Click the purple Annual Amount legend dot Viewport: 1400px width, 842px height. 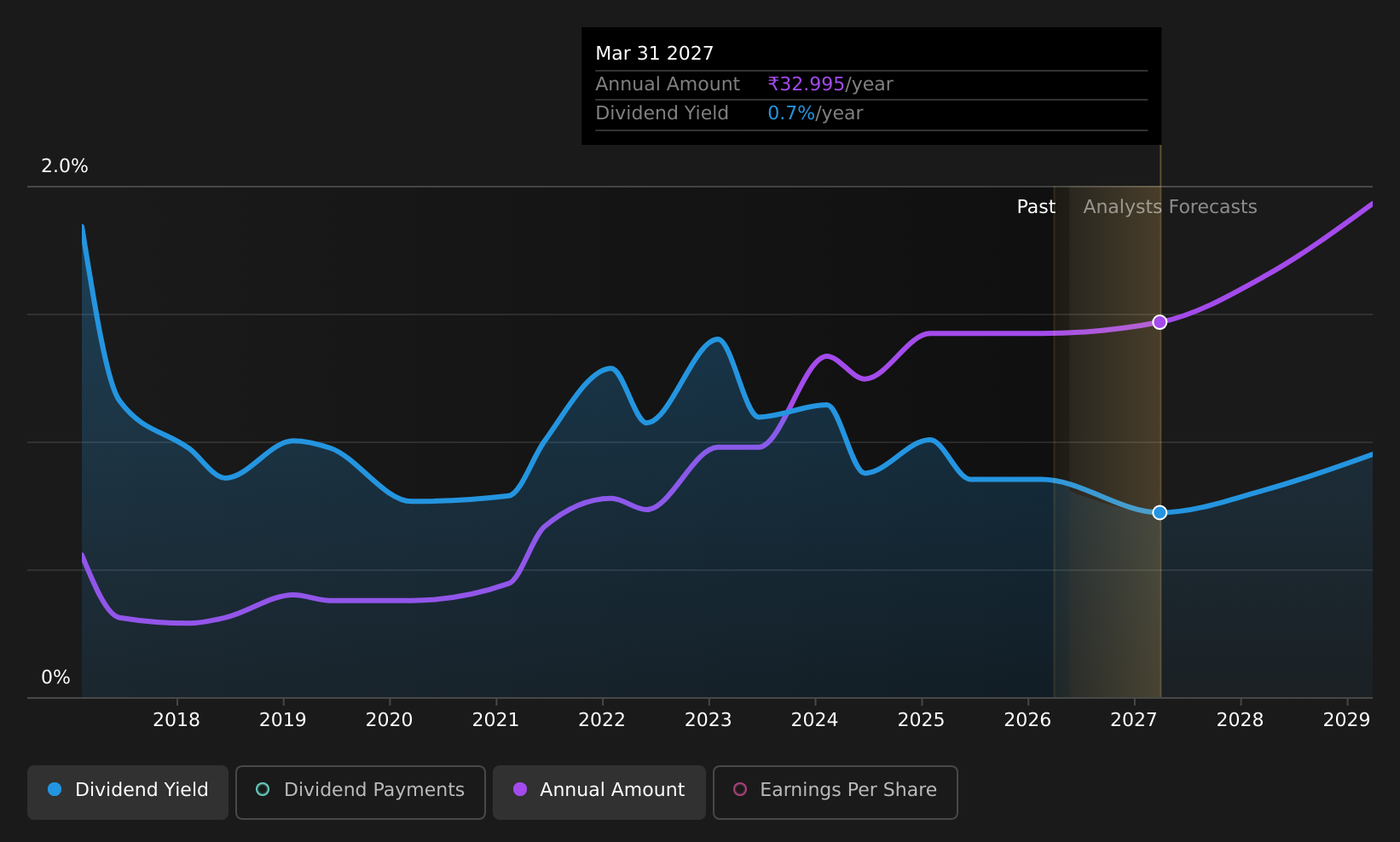(x=520, y=789)
